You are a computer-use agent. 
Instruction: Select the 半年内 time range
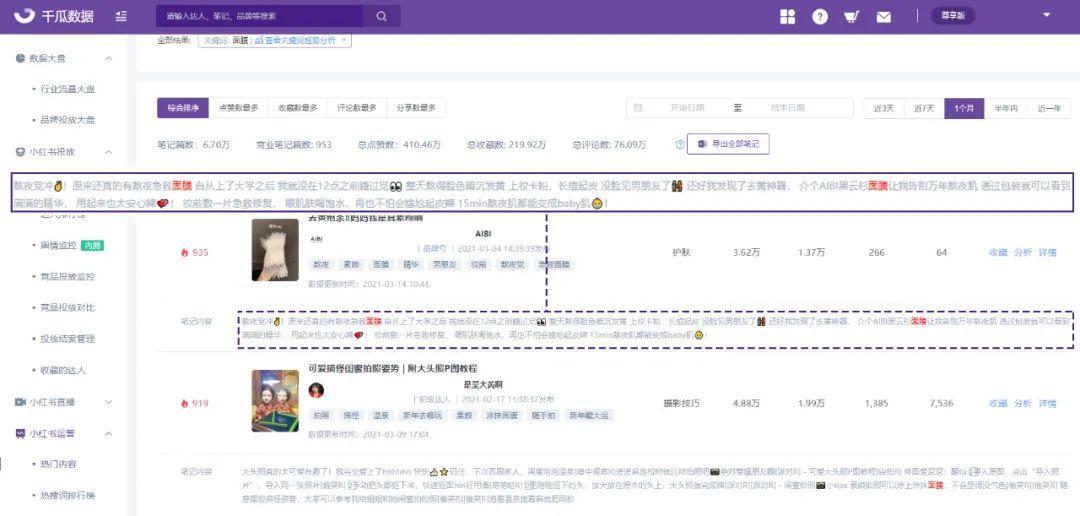pyautogui.click(x=1005, y=108)
